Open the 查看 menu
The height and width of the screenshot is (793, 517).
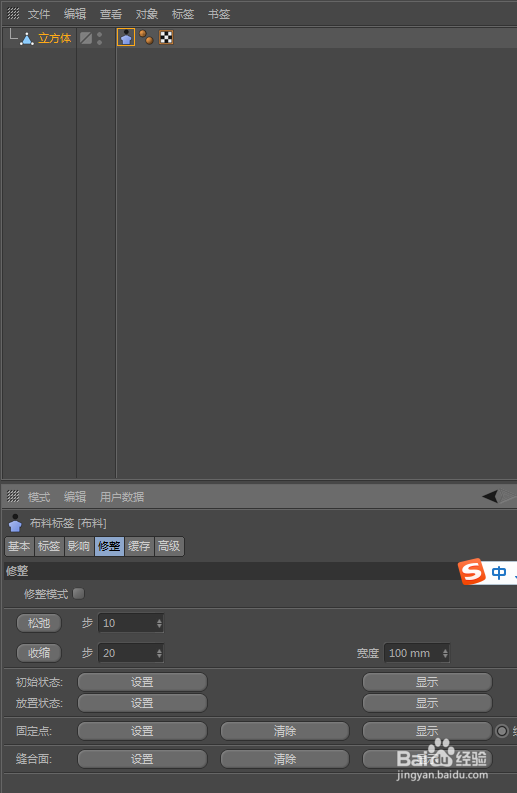(111, 14)
